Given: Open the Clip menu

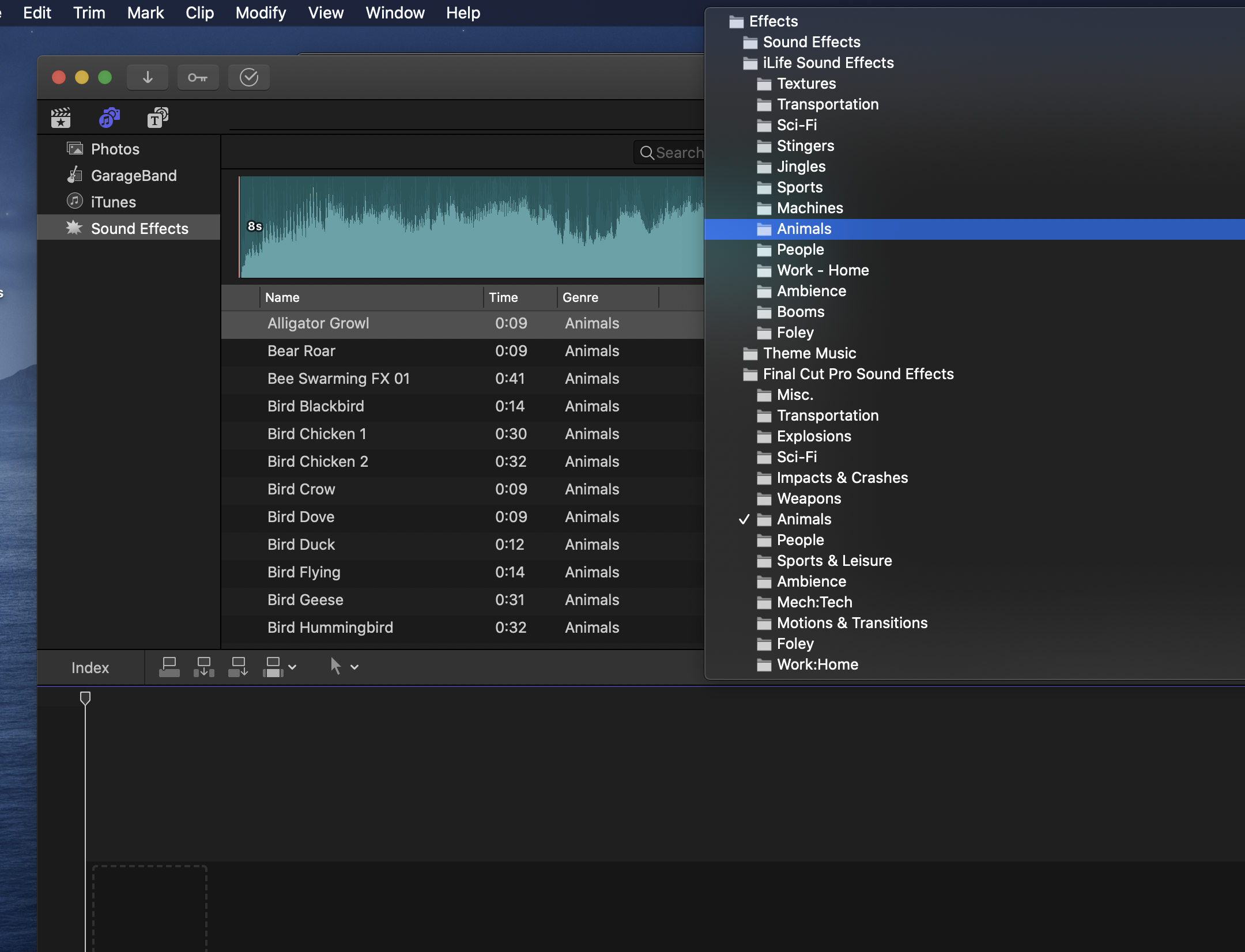Looking at the screenshot, I should (199, 13).
